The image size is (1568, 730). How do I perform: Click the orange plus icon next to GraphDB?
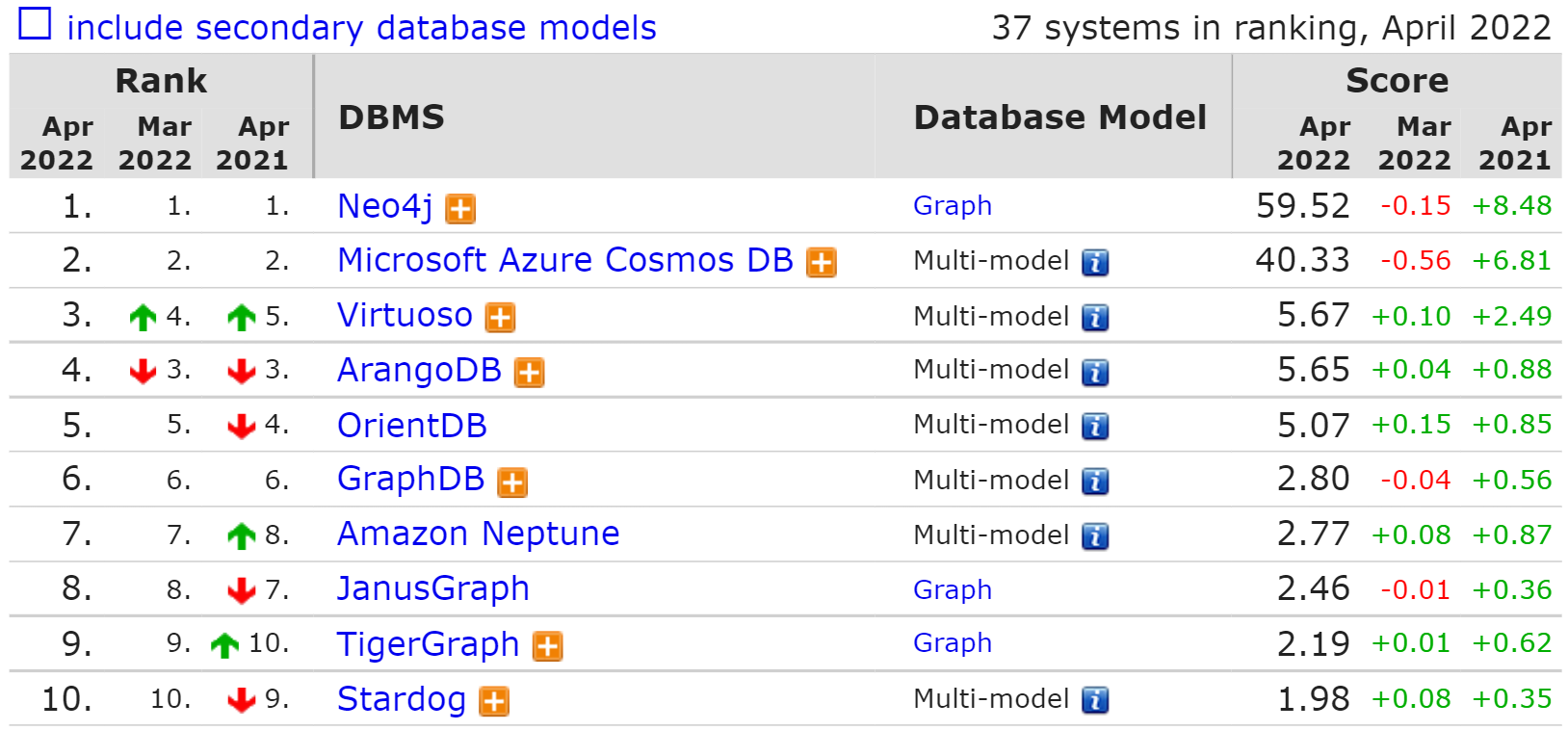tap(511, 482)
